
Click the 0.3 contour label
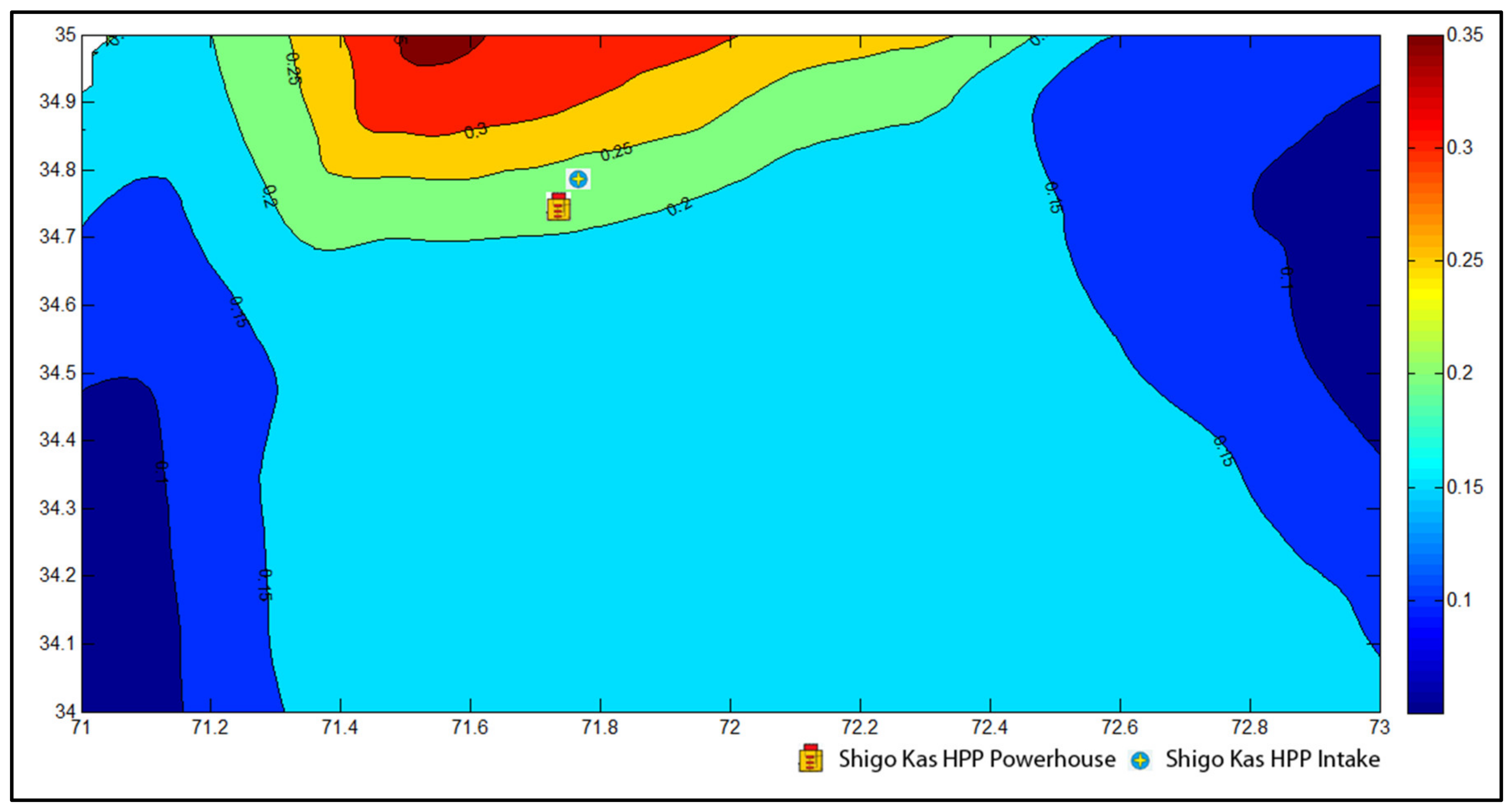click(x=475, y=130)
